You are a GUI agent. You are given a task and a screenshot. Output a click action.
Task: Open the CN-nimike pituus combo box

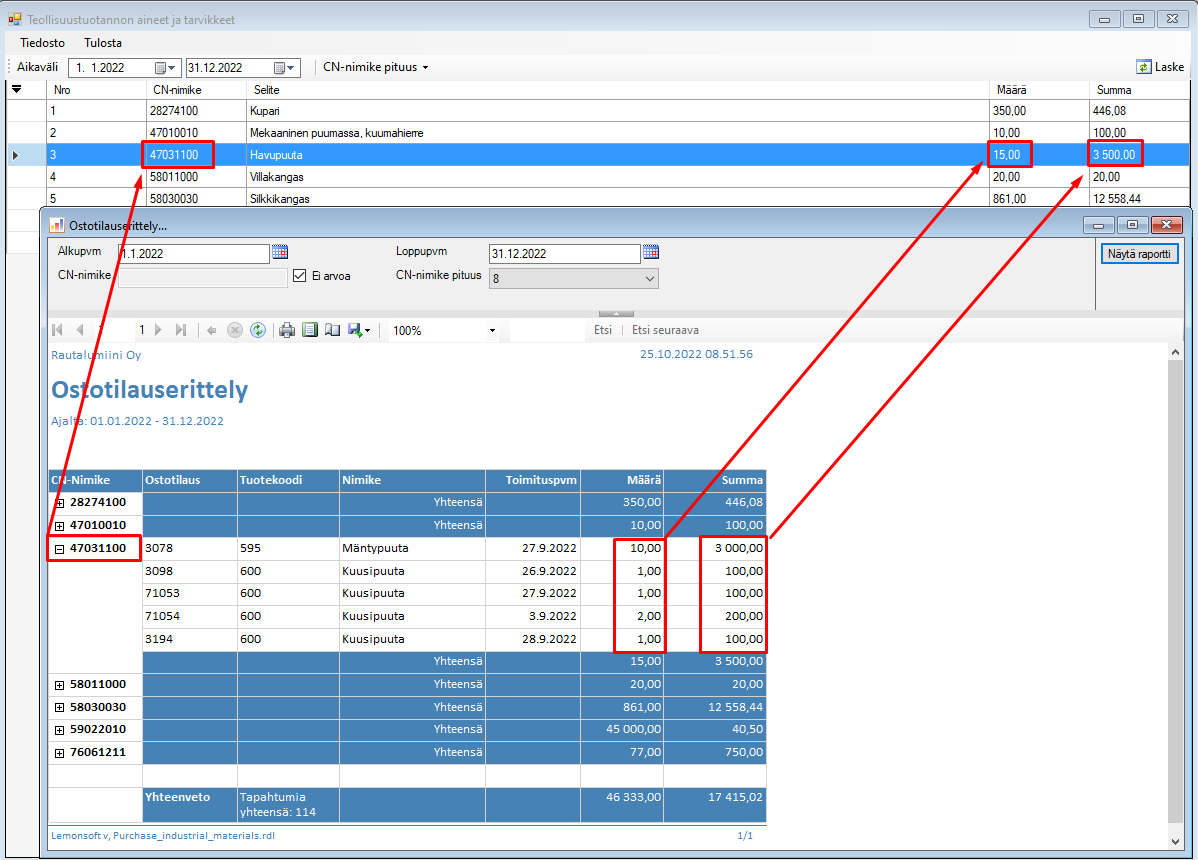[x=573, y=279]
